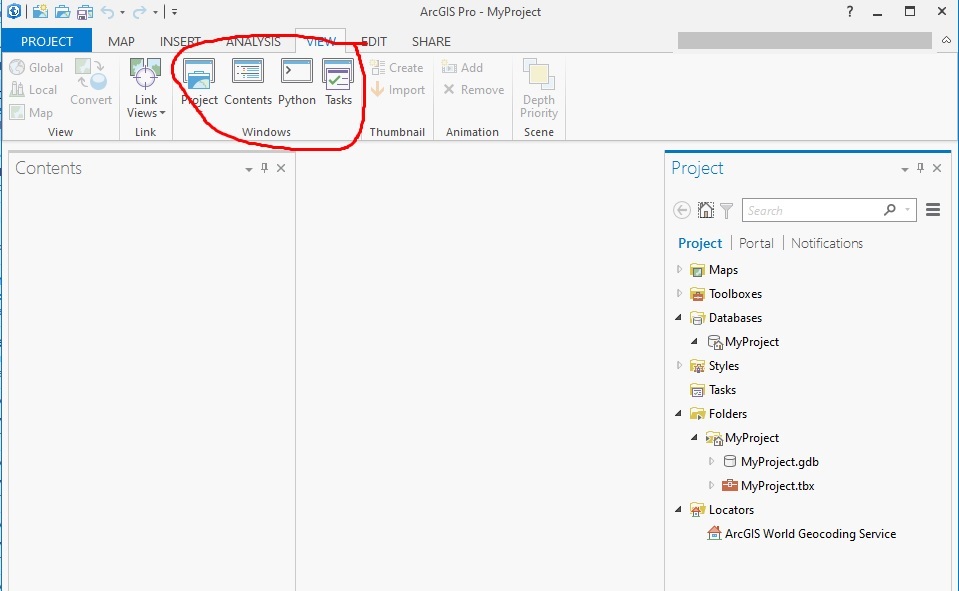Switch to the INSERT ribbon tab
This screenshot has height=591, width=959.
[x=180, y=41]
